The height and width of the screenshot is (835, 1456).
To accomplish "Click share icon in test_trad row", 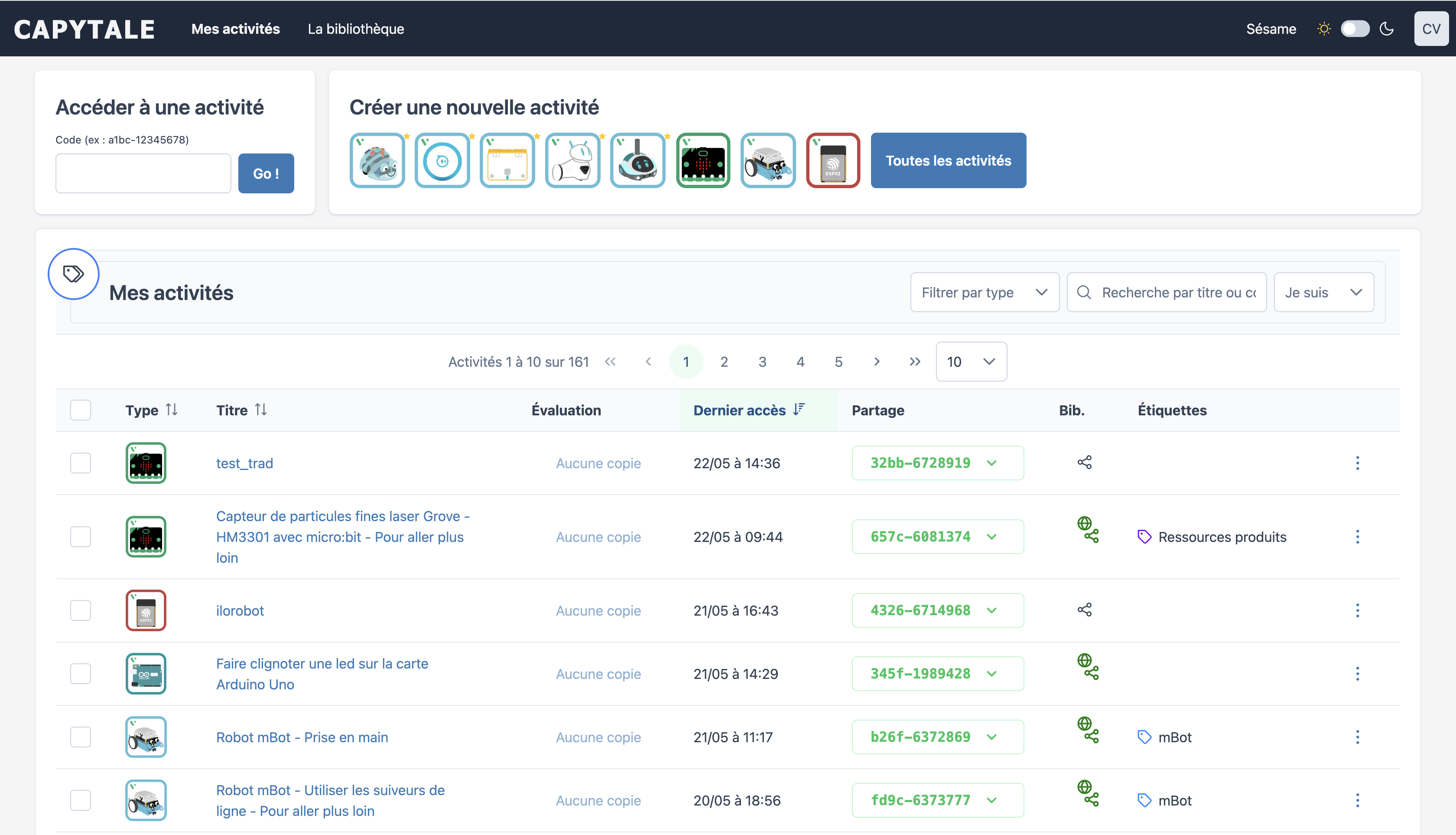I will click(x=1084, y=462).
